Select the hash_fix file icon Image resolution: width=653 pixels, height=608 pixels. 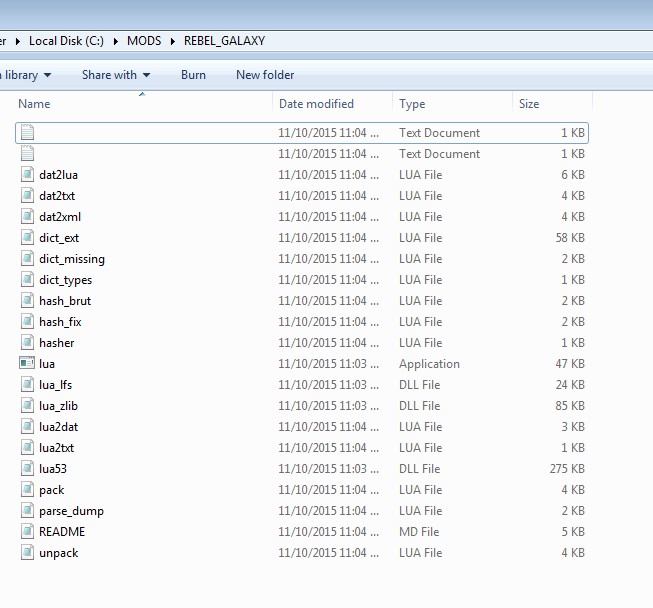point(27,321)
